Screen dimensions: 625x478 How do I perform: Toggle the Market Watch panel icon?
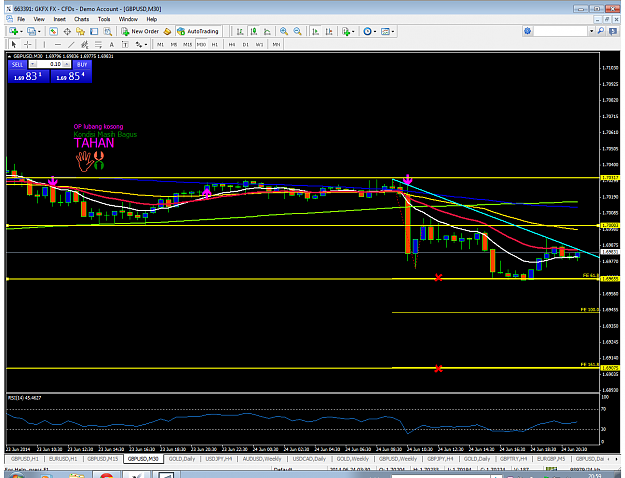point(53,31)
